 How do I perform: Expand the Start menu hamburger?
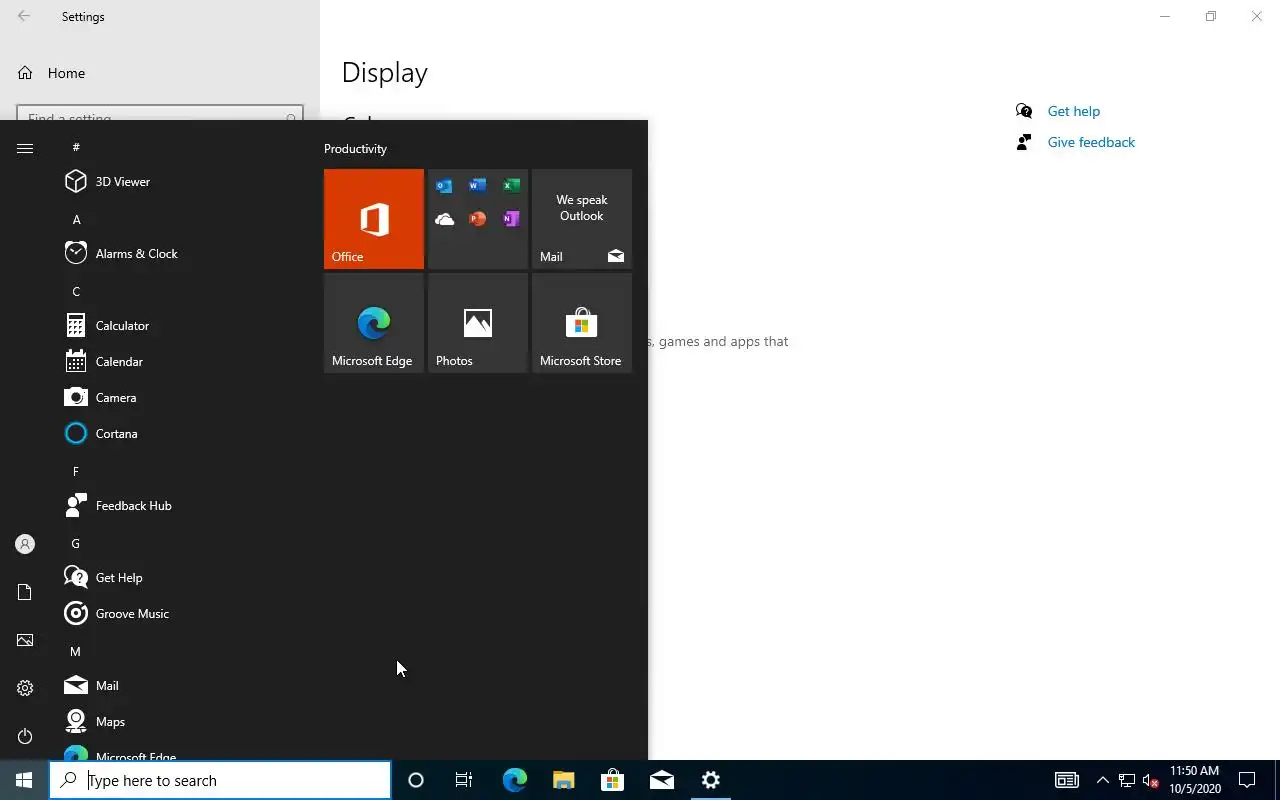(x=25, y=148)
